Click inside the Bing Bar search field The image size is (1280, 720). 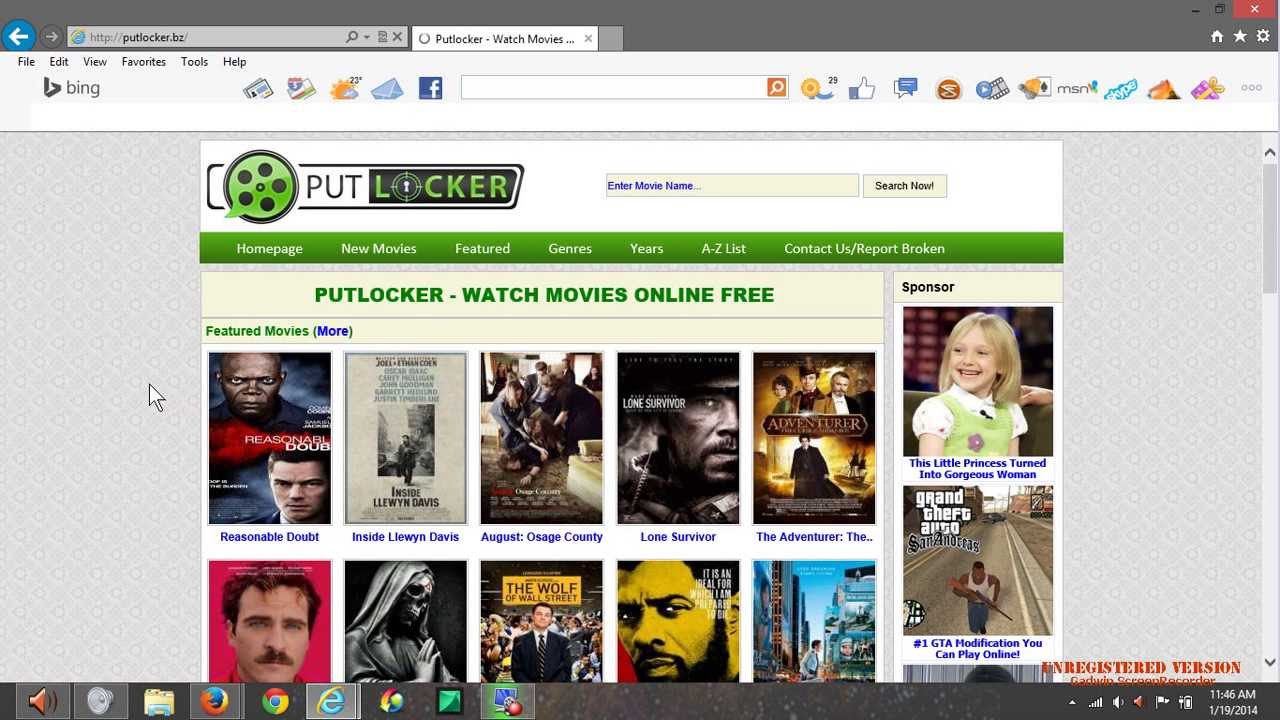(613, 88)
